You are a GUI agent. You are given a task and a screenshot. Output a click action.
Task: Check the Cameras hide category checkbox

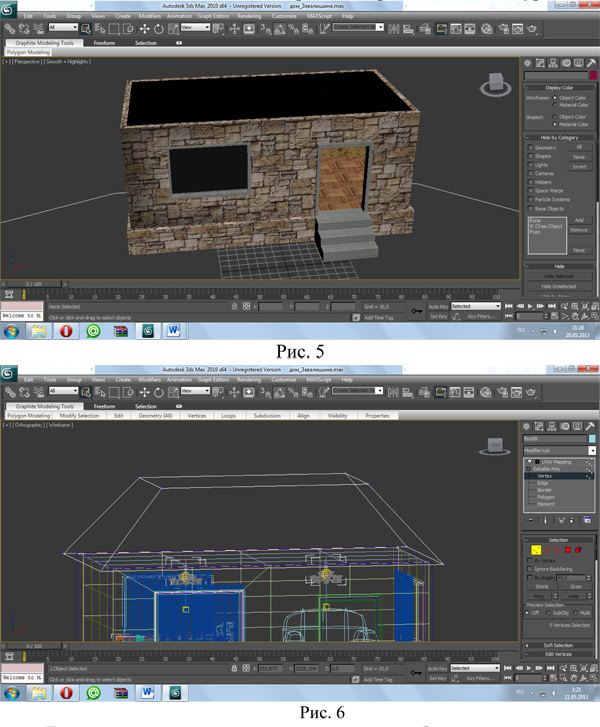pos(530,173)
